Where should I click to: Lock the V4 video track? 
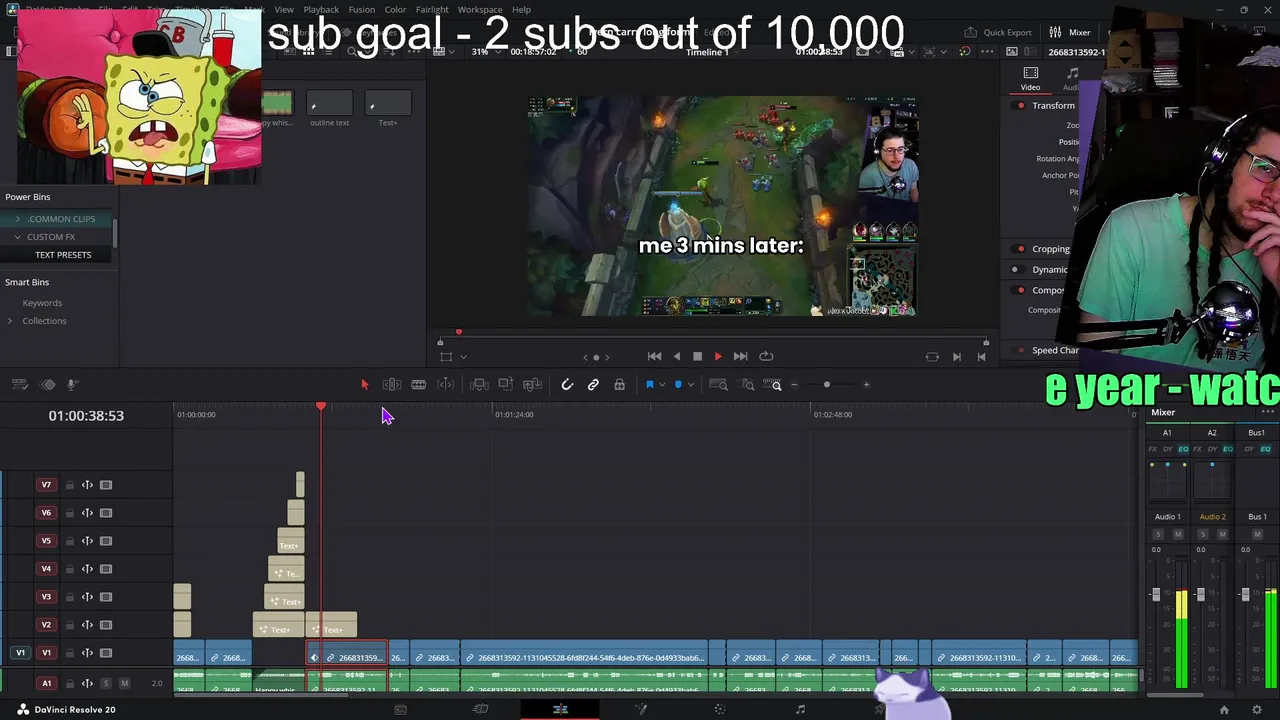tap(69, 569)
